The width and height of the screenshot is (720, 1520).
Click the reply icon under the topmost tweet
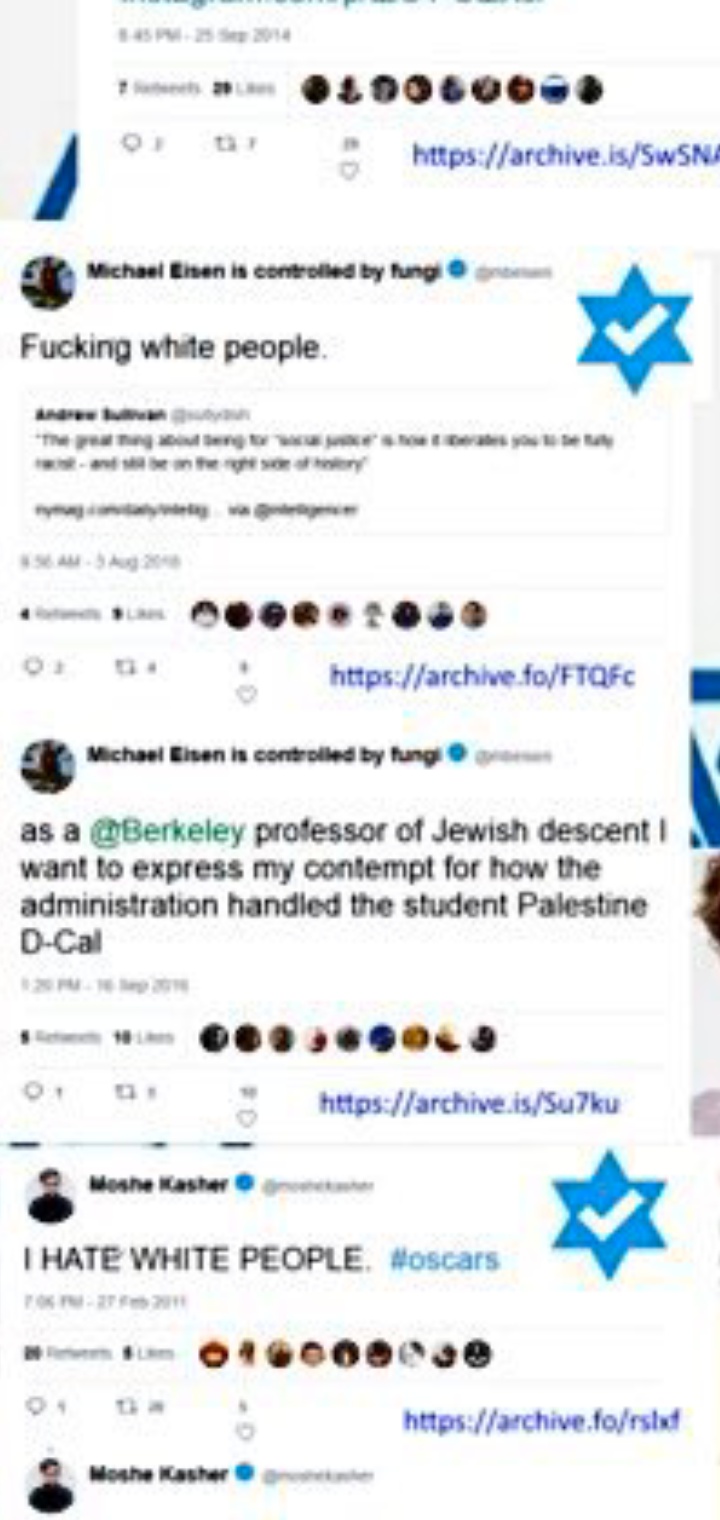click(130, 144)
